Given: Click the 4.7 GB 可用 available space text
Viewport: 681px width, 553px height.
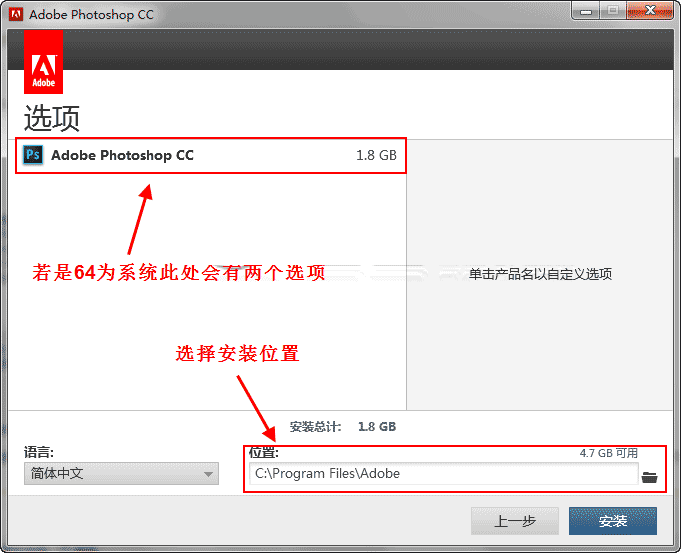Looking at the screenshot, I should 608,453.
